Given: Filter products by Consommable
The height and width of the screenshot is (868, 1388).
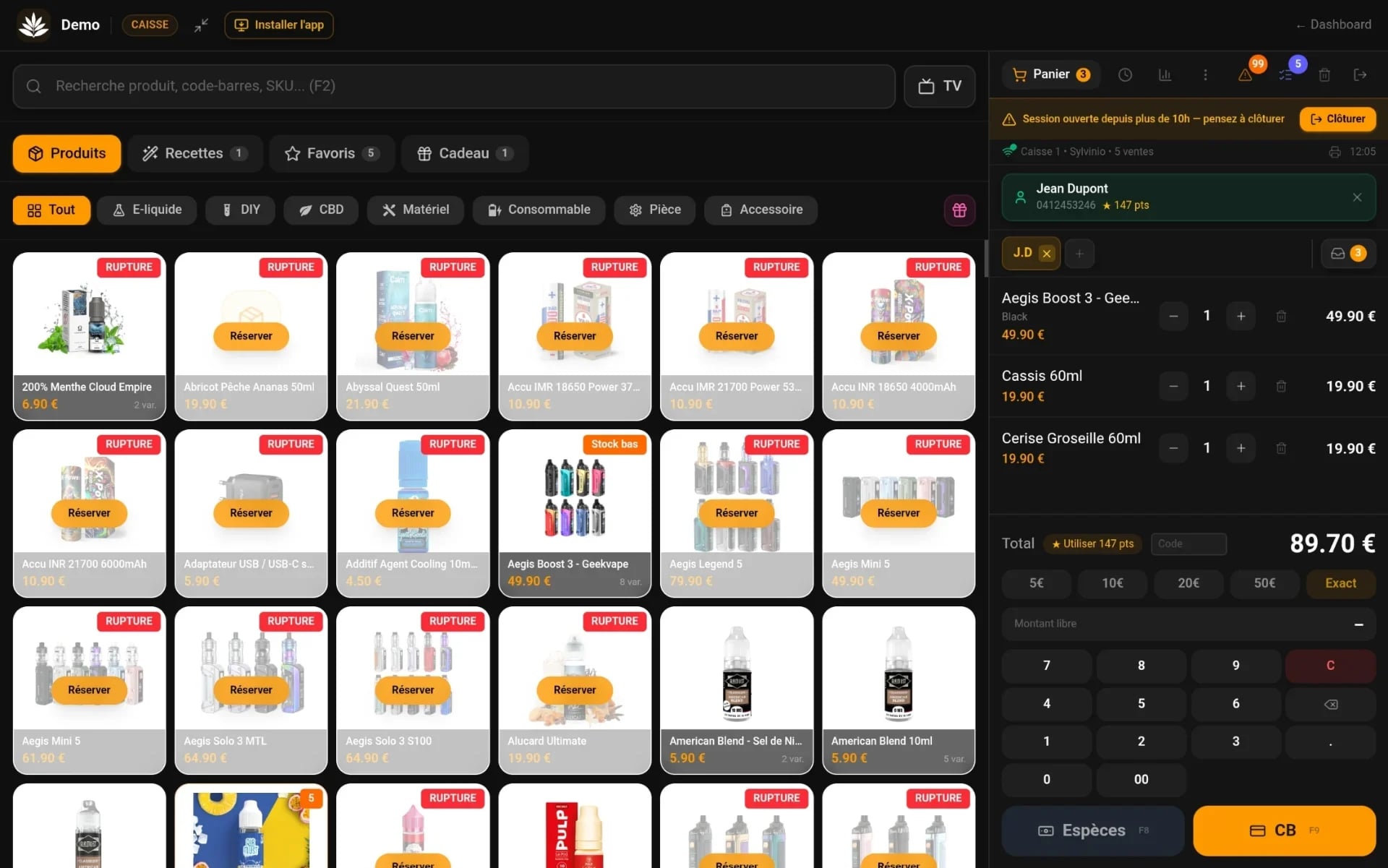Looking at the screenshot, I should pyautogui.click(x=539, y=210).
